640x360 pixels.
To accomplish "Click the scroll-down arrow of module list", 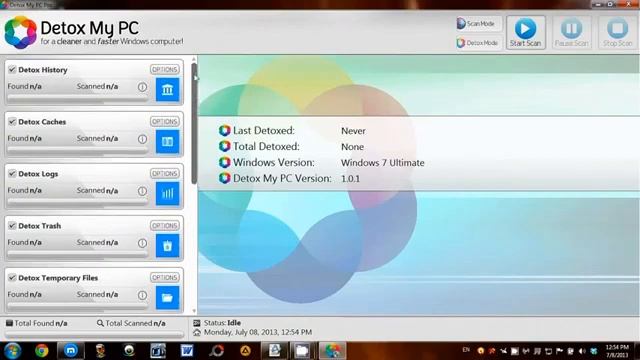I will click(x=194, y=311).
